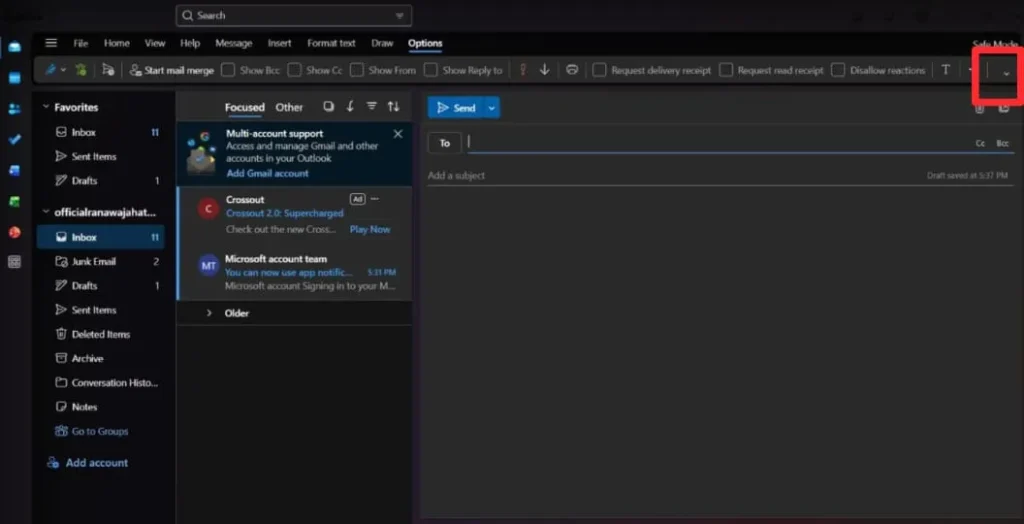Viewport: 1024px width, 524px height.
Task: Open the Deleted Items folder
Action: point(101,334)
